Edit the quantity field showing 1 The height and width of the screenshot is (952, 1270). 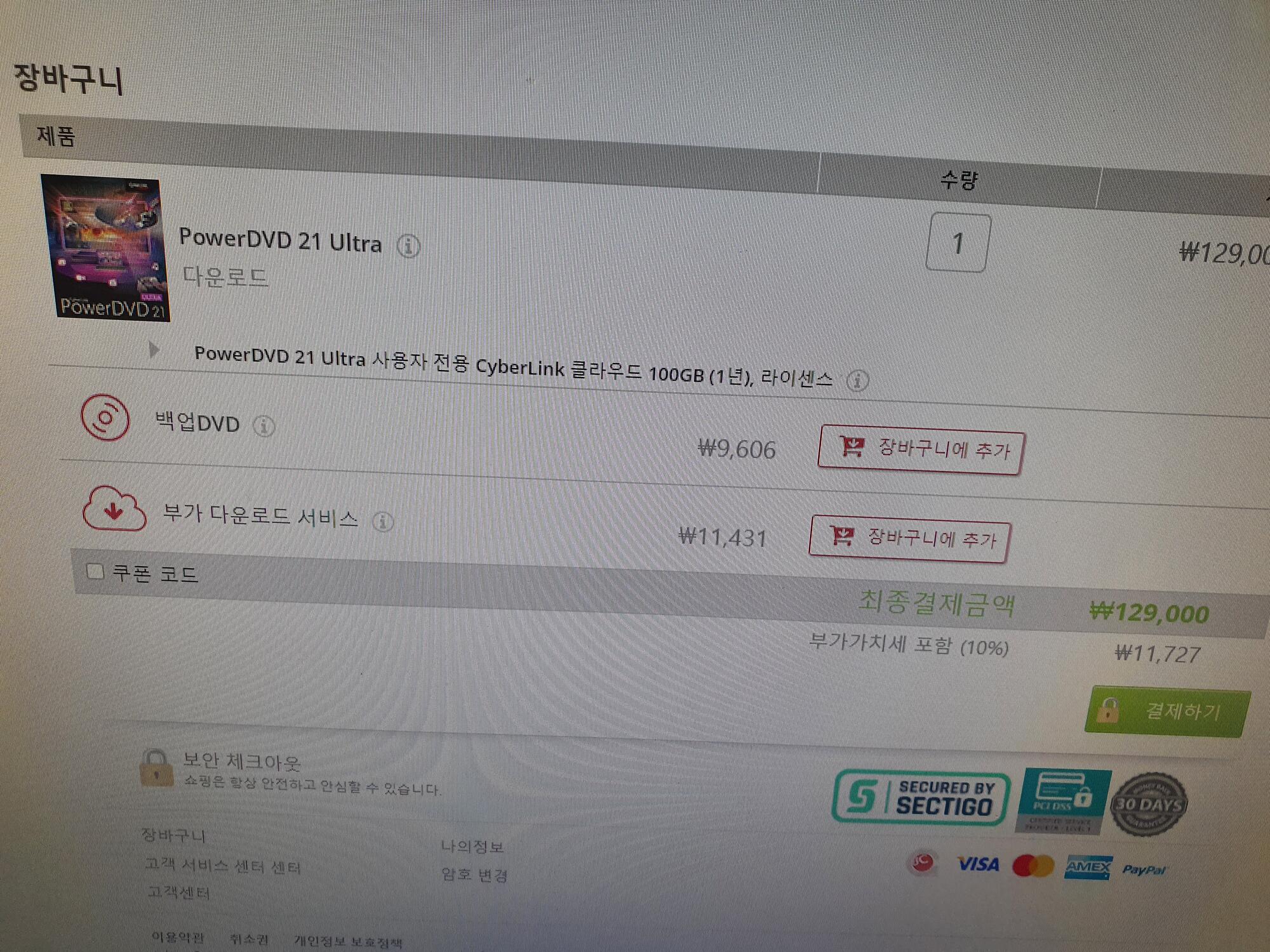959,243
